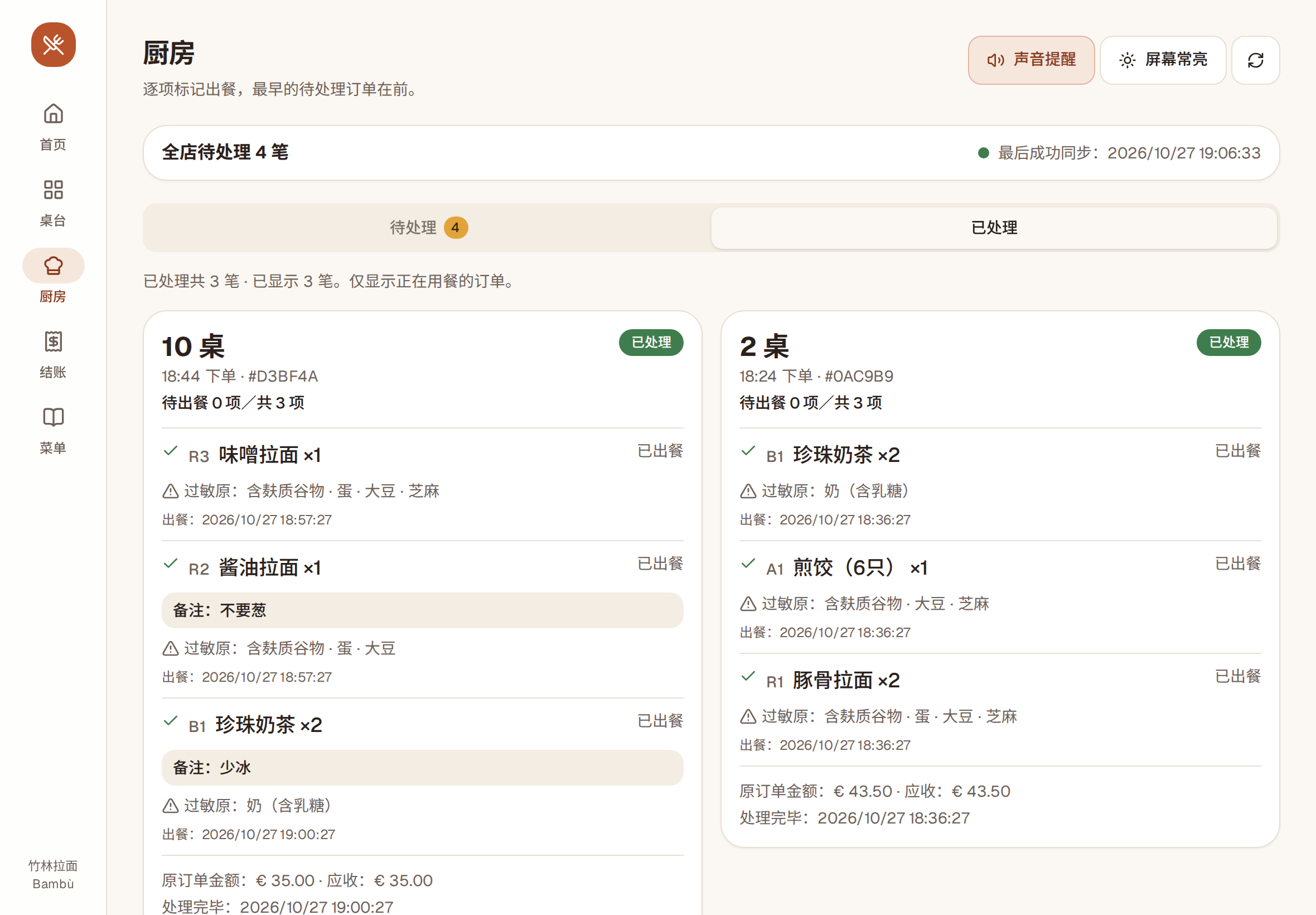
Task: Click checkmark beside 豚骨拉面 ×2
Action: tap(748, 676)
